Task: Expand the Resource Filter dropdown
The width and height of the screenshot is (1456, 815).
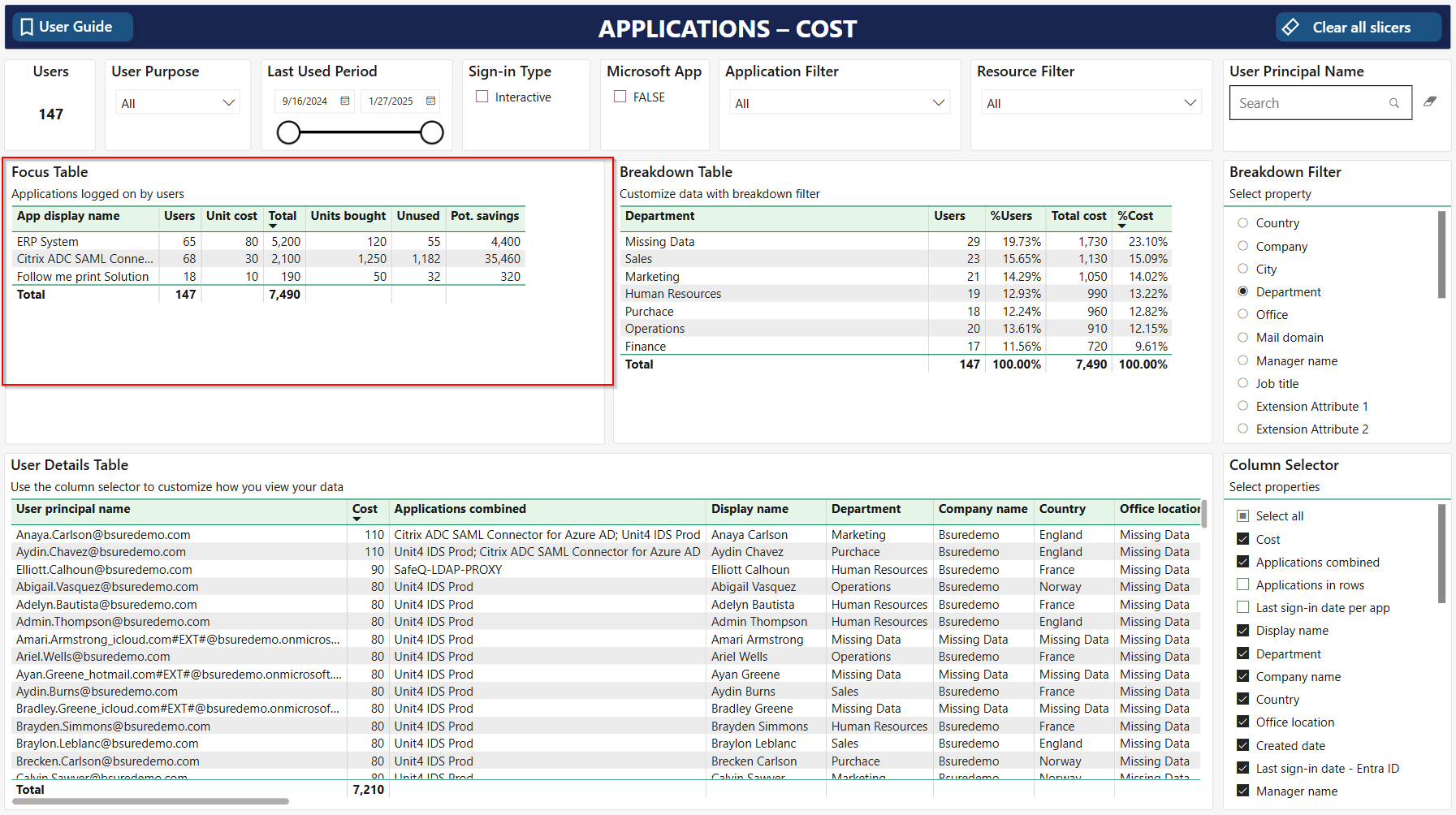Action: (x=1190, y=103)
